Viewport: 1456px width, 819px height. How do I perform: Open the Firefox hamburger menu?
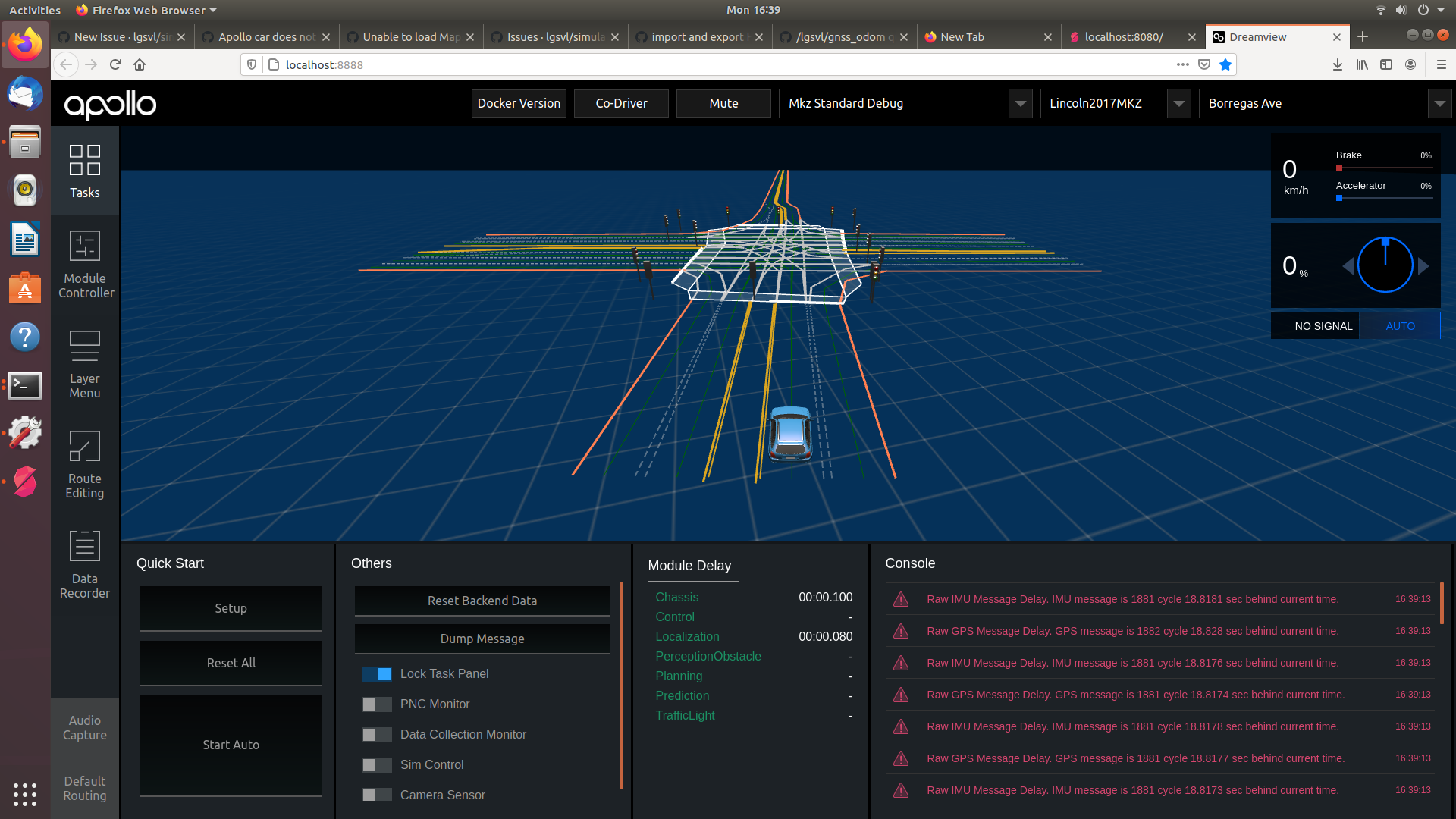click(1442, 64)
